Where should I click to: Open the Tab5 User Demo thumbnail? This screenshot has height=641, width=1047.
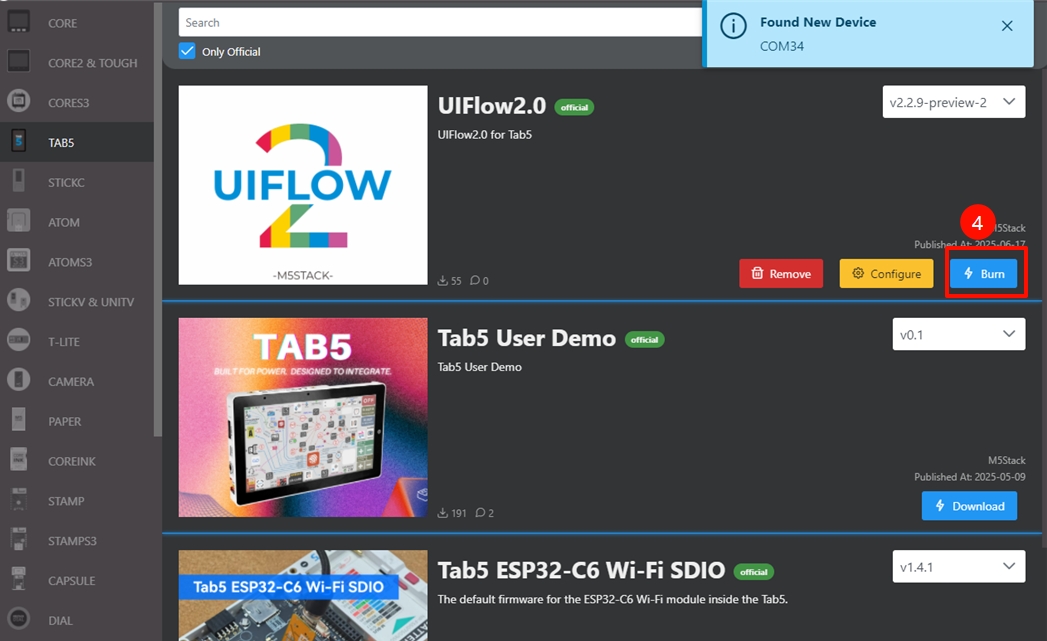pyautogui.click(x=303, y=417)
